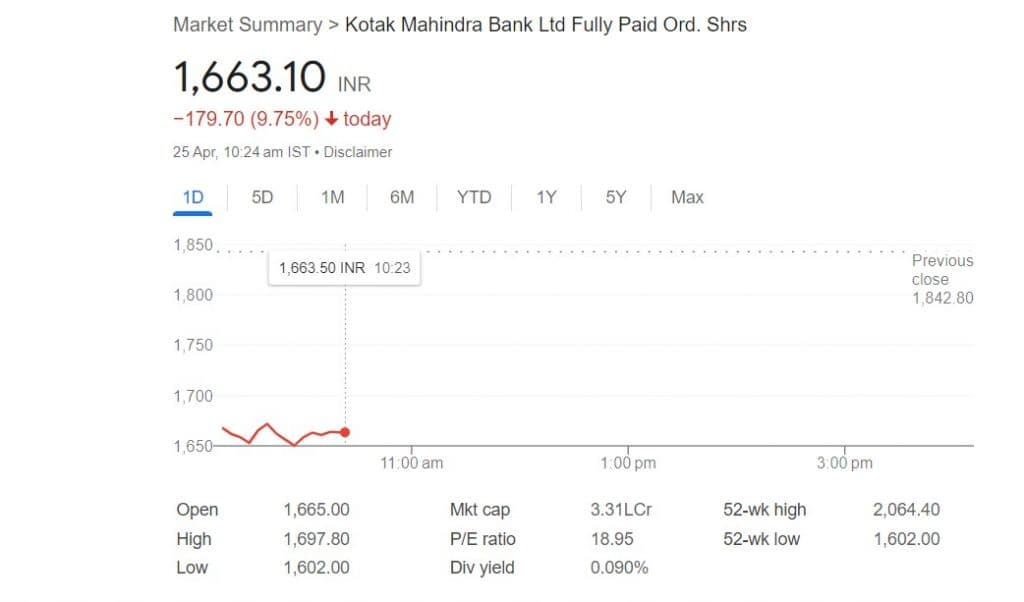Click the 1,663.50 INR chart tooltip

[344, 267]
